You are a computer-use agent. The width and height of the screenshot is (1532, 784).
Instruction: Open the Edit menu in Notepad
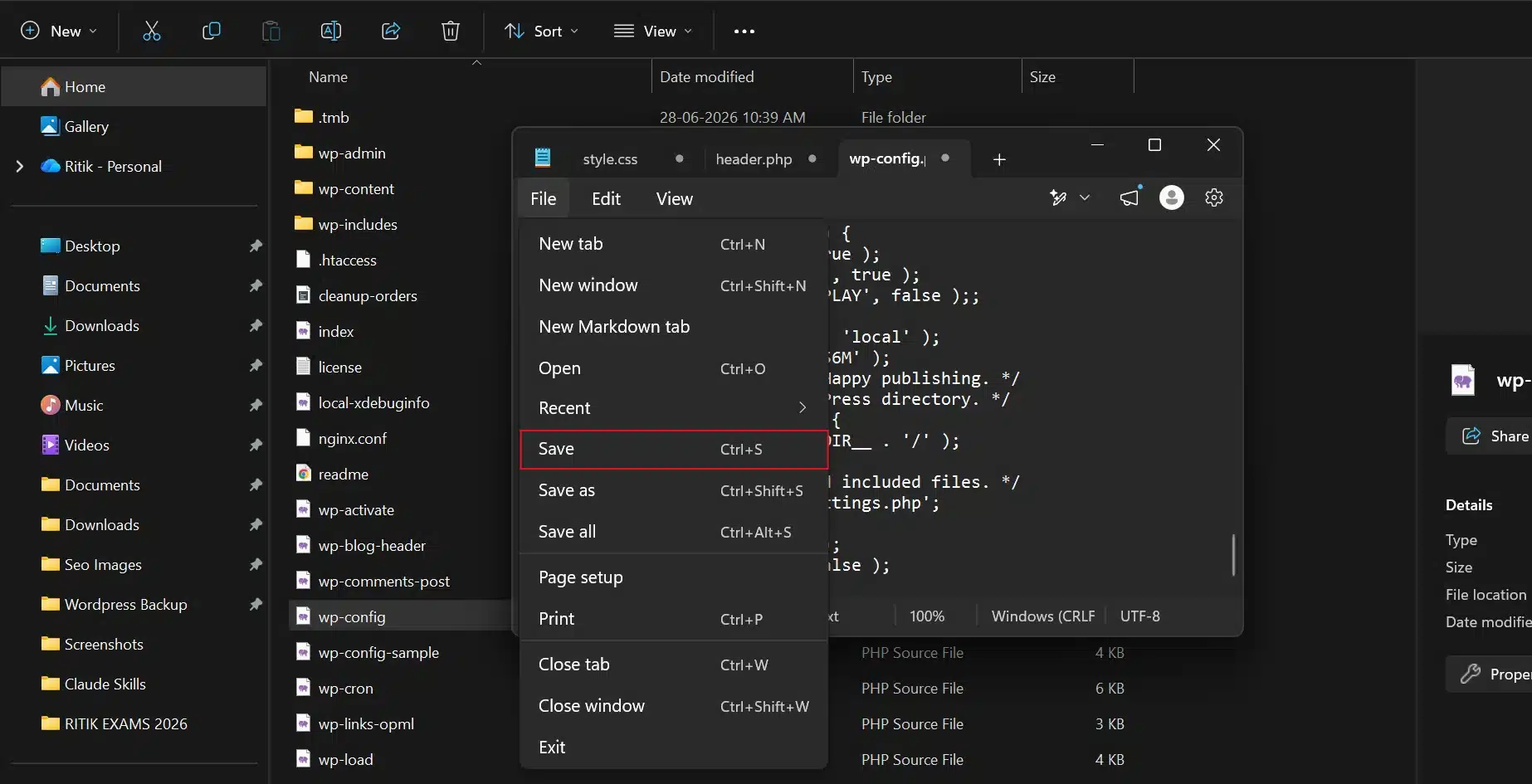coord(606,199)
